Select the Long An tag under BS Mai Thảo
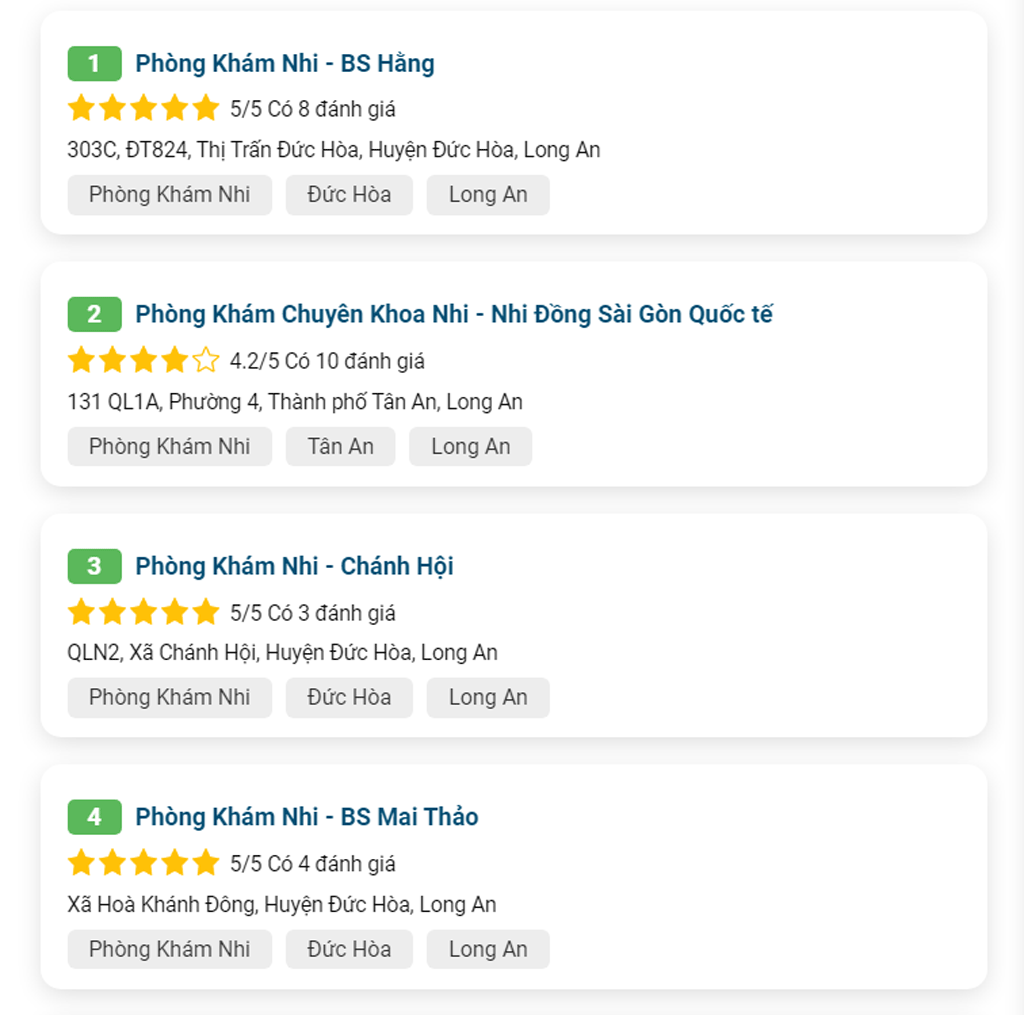Screen dimensions: 1024x1015 (x=488, y=949)
